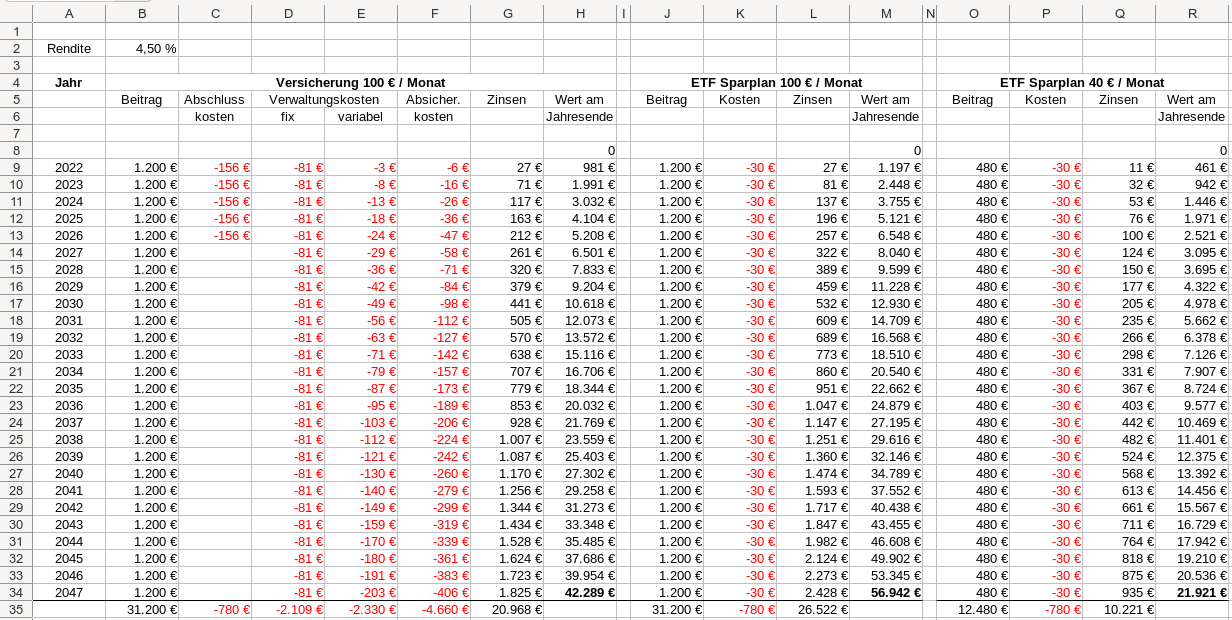1232x620 pixels.
Task: Click the total 26.522 € interest cell
Action: tap(813, 609)
